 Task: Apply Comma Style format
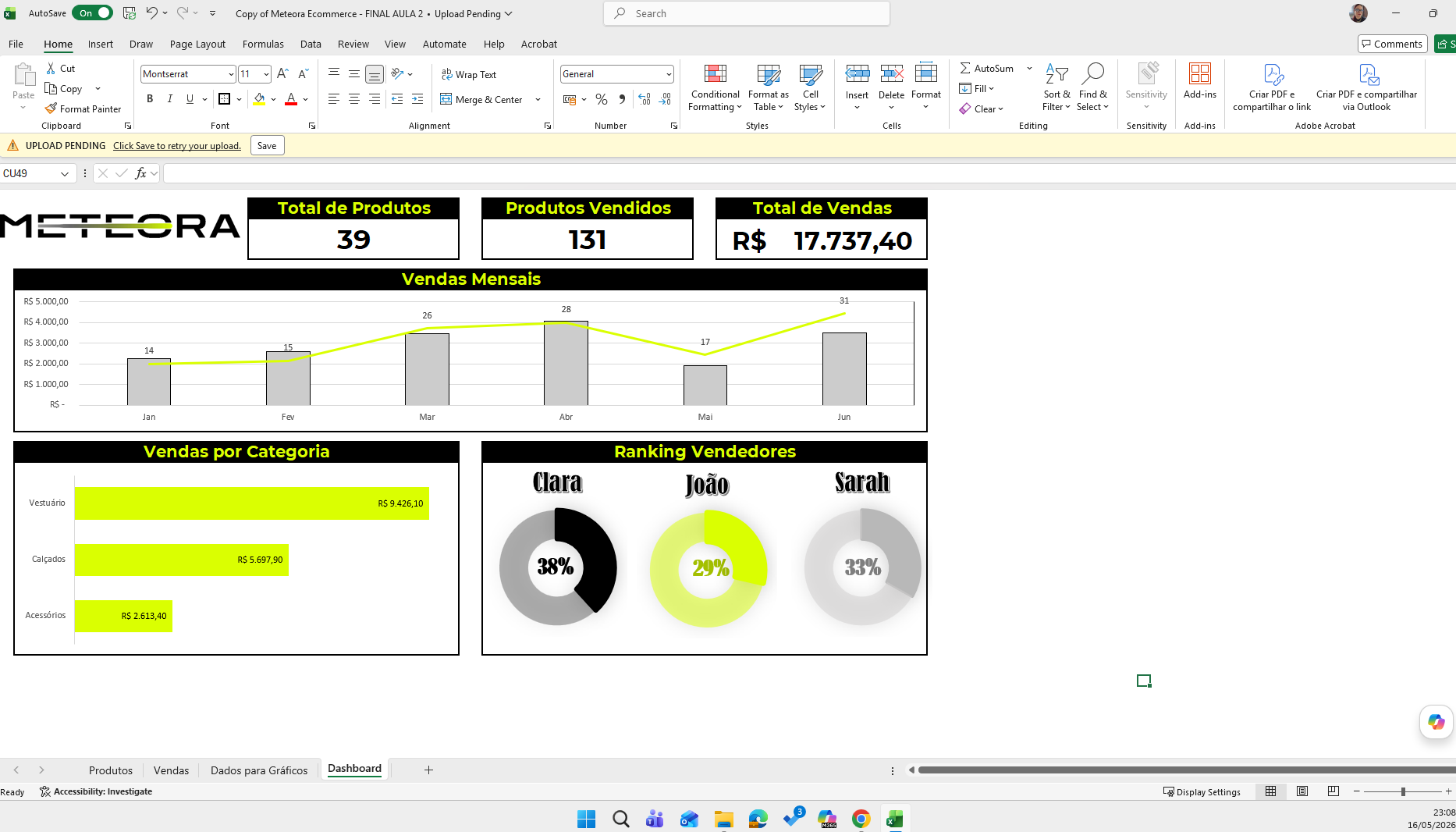[x=622, y=99]
